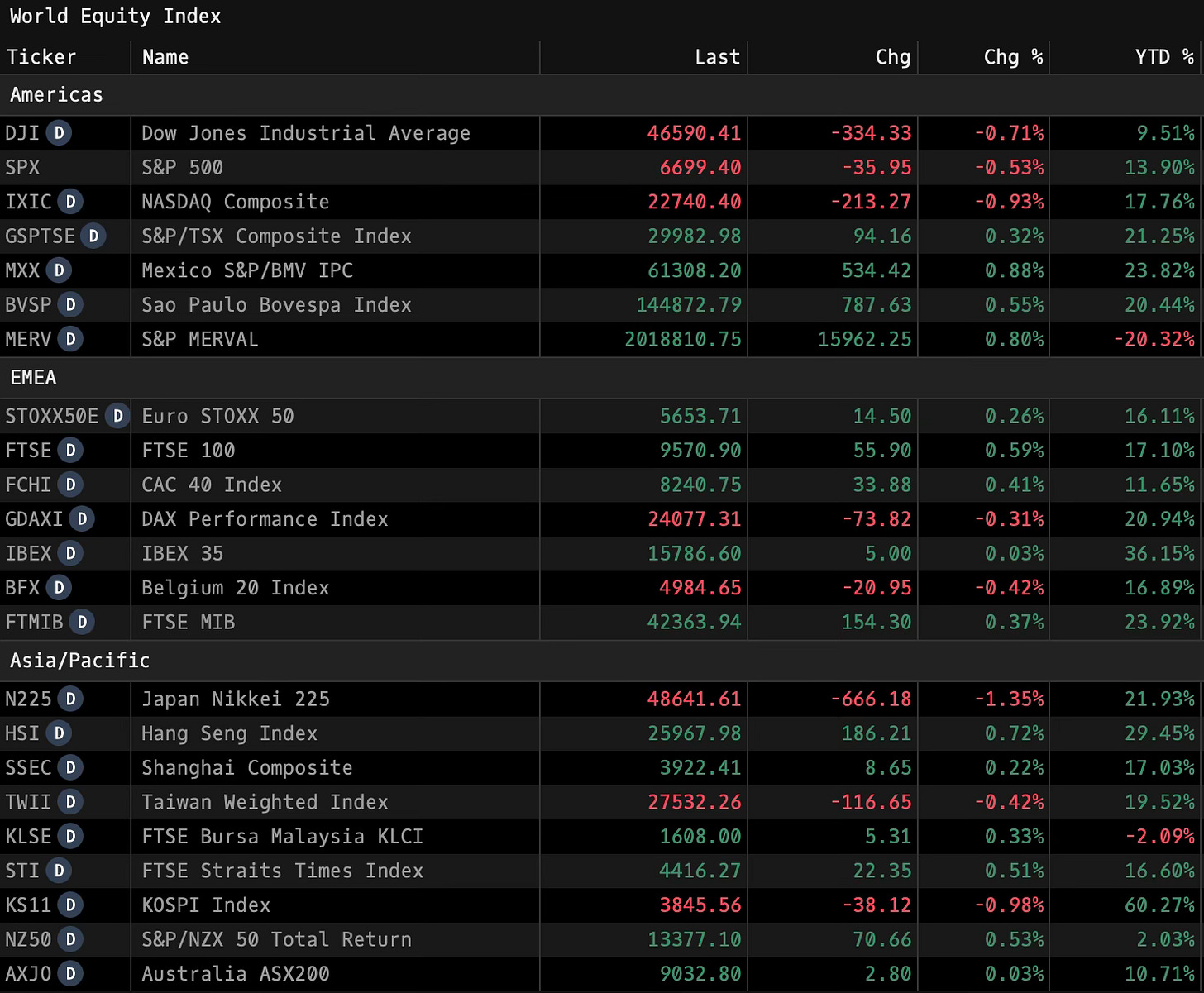Select S&P/NZX 50 Total Return name
The height and width of the screenshot is (993, 1204).
point(276,939)
